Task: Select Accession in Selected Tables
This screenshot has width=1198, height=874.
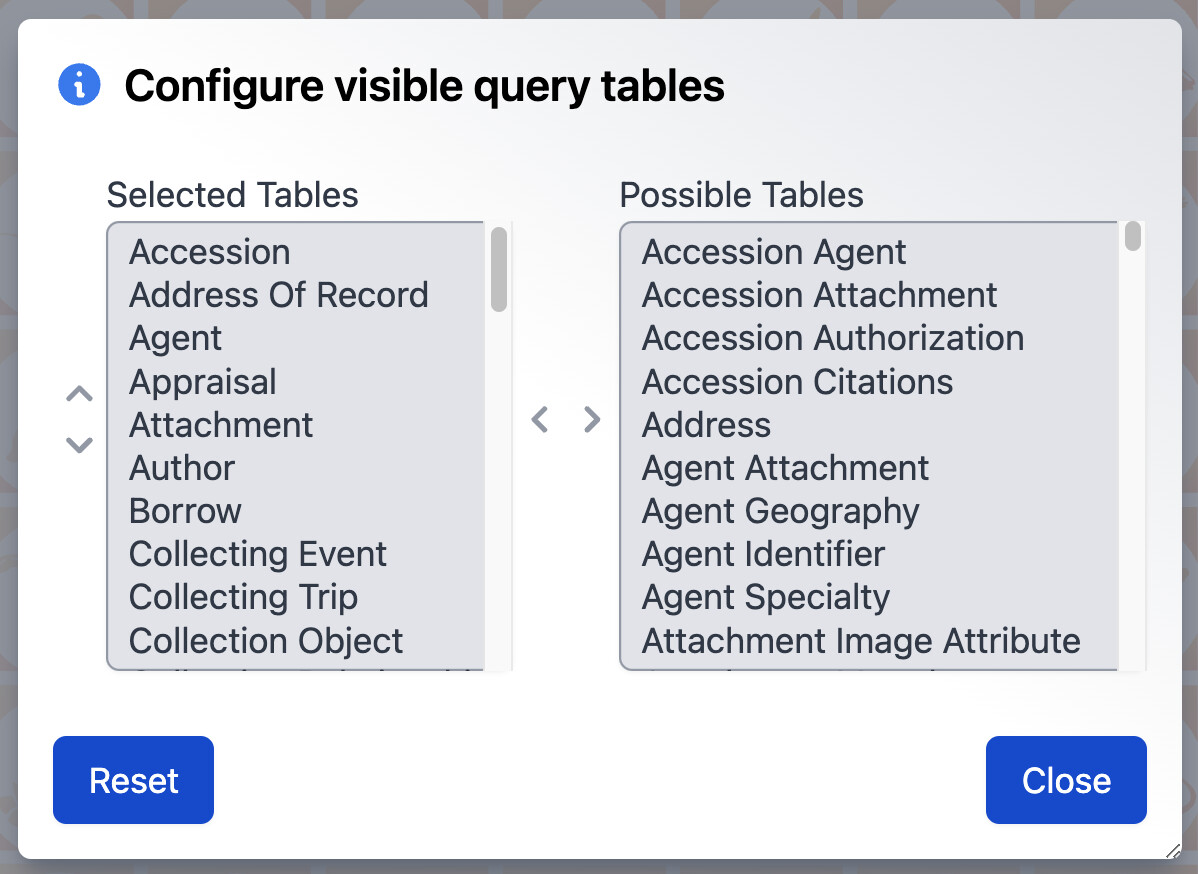Action: (x=210, y=252)
